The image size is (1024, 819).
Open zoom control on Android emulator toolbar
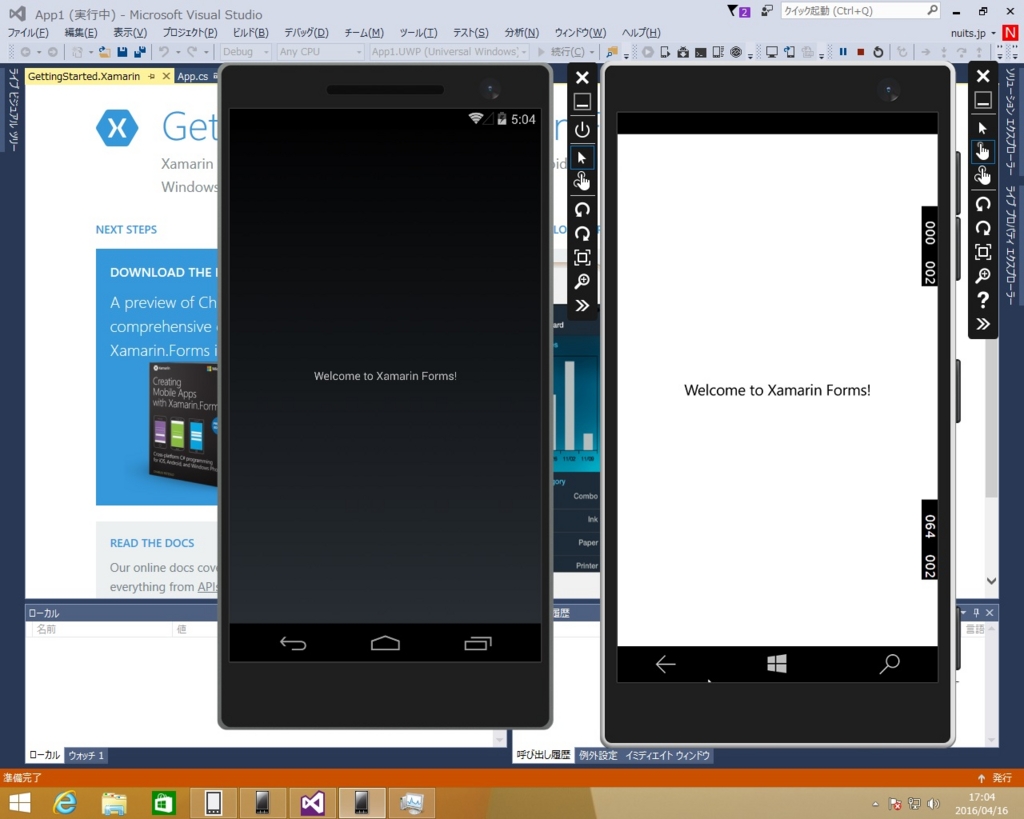(x=582, y=281)
